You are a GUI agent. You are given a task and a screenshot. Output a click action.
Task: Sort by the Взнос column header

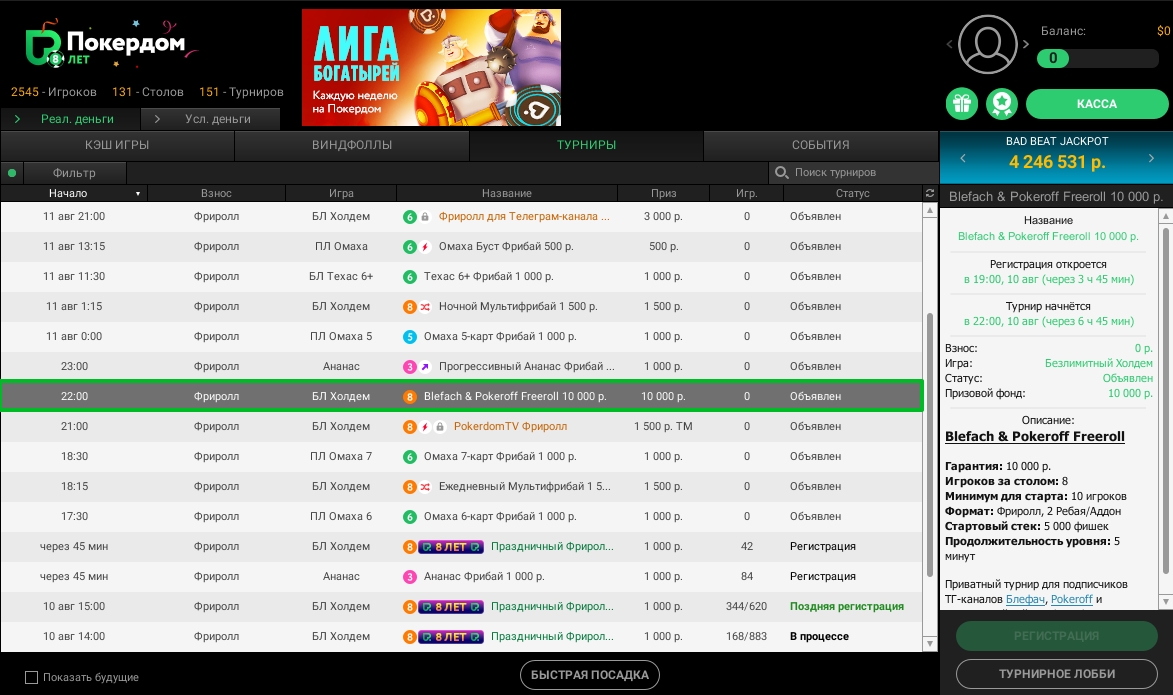[x=216, y=193]
